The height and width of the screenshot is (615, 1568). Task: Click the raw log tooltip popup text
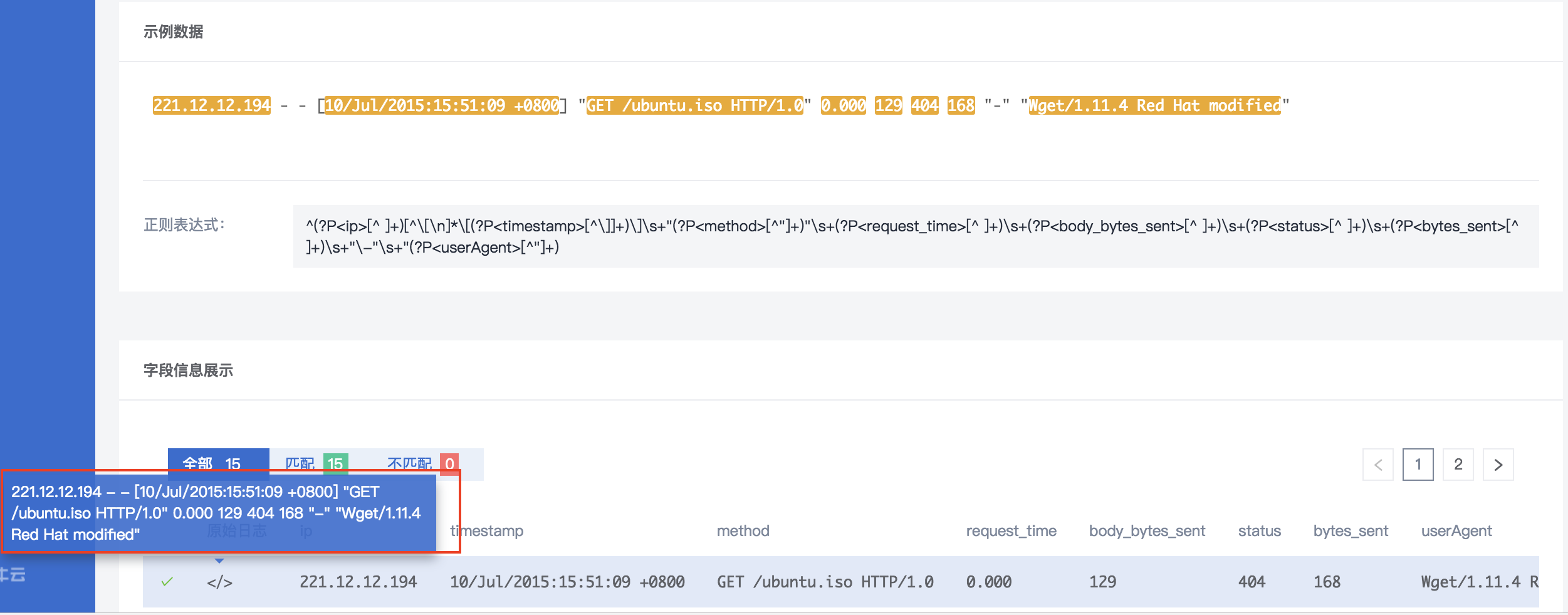pos(217,513)
